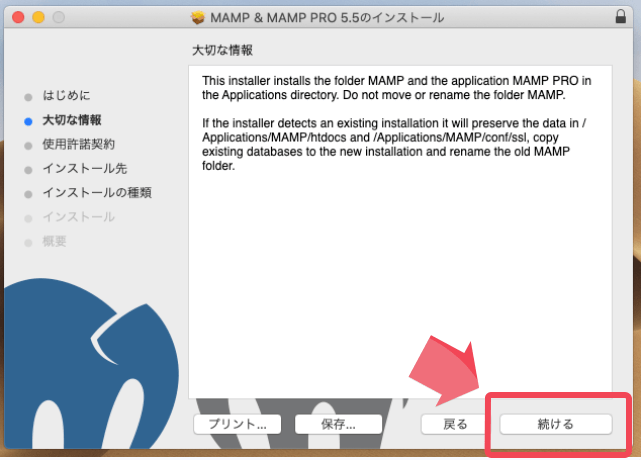Close the installer with red button
Screen dimensions: 641x460
pos(18,17)
